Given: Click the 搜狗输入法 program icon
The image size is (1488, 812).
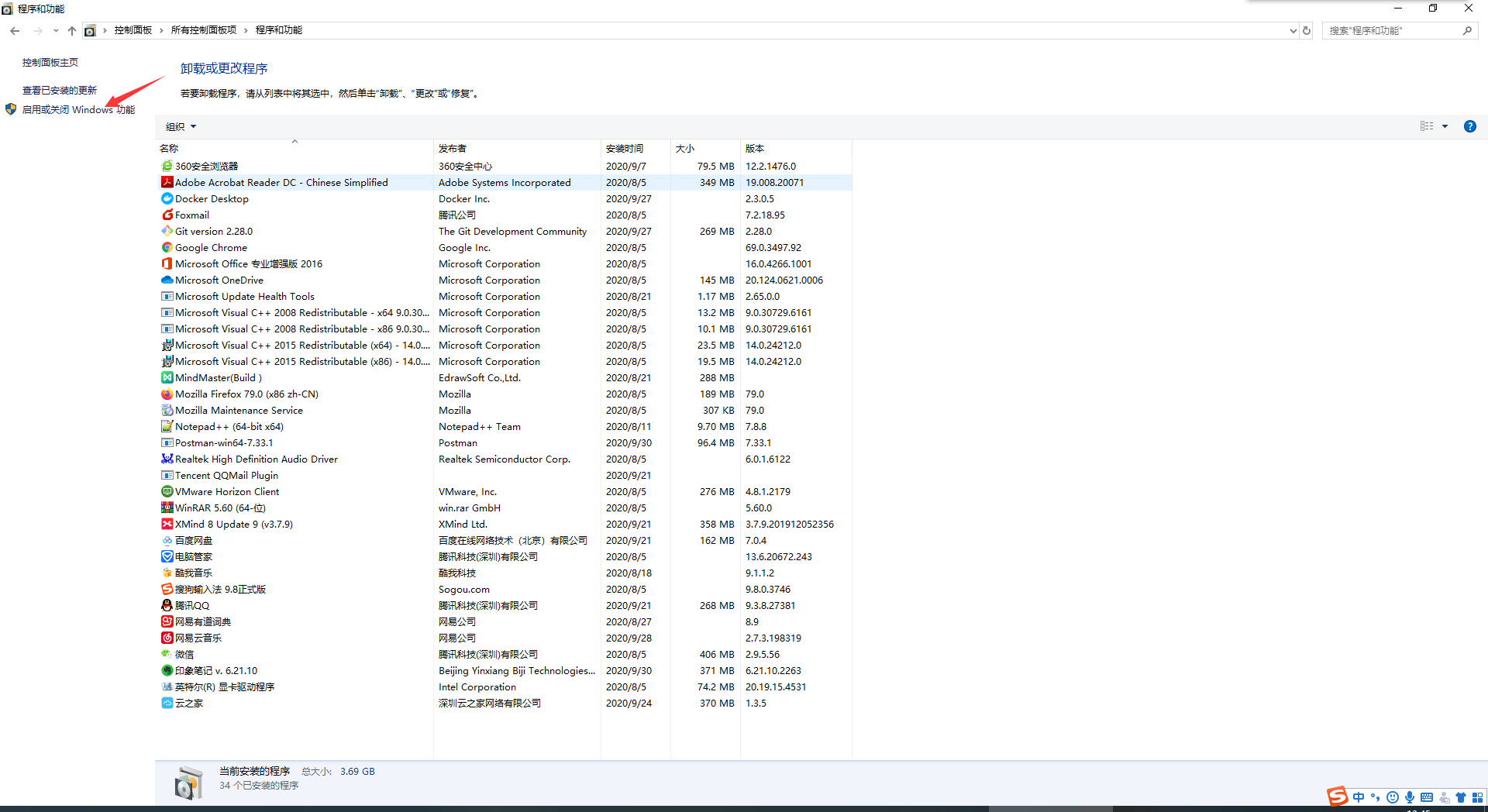Looking at the screenshot, I should (167, 589).
